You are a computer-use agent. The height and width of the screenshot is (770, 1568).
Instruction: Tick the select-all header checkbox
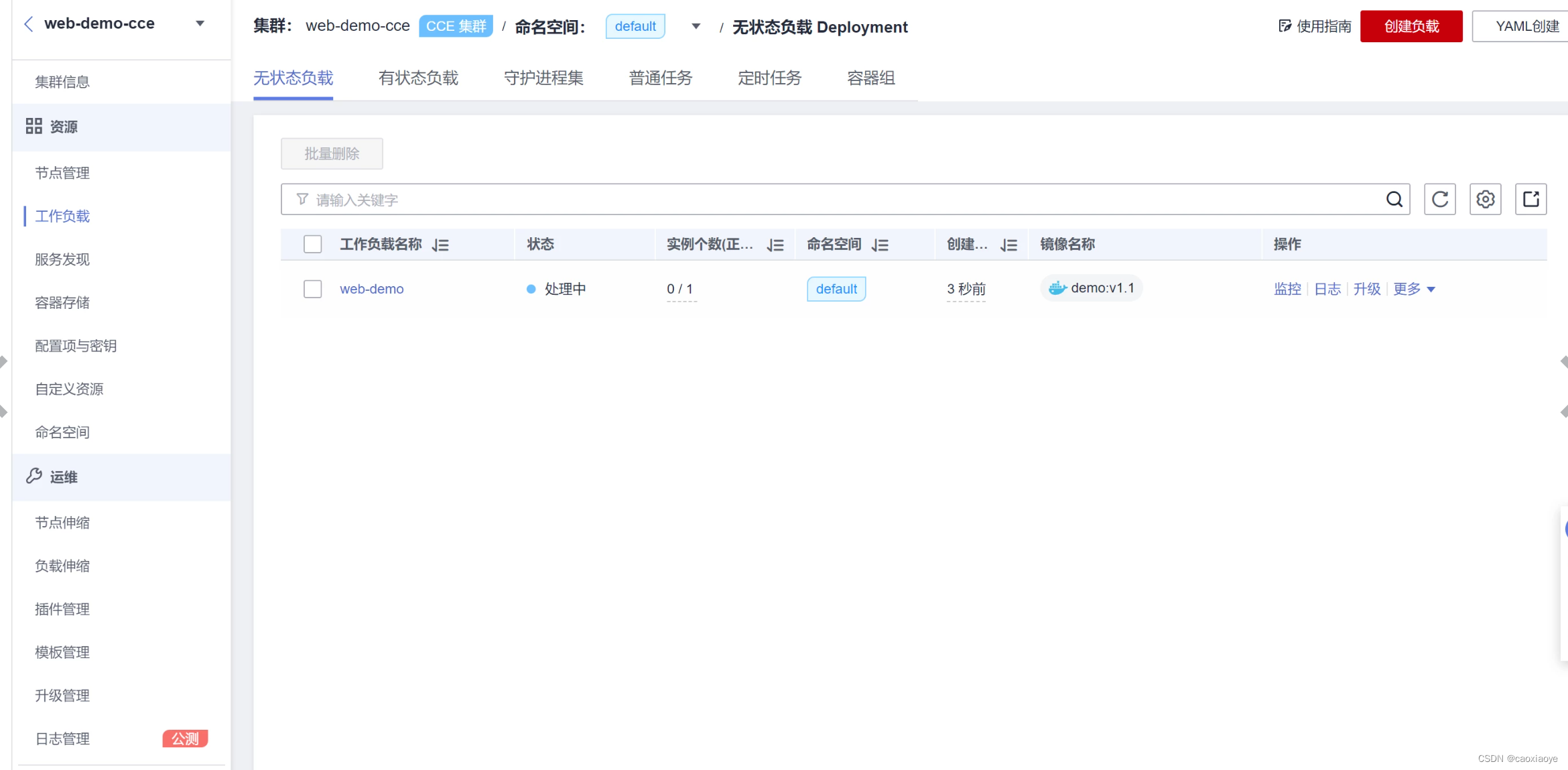tap(312, 245)
